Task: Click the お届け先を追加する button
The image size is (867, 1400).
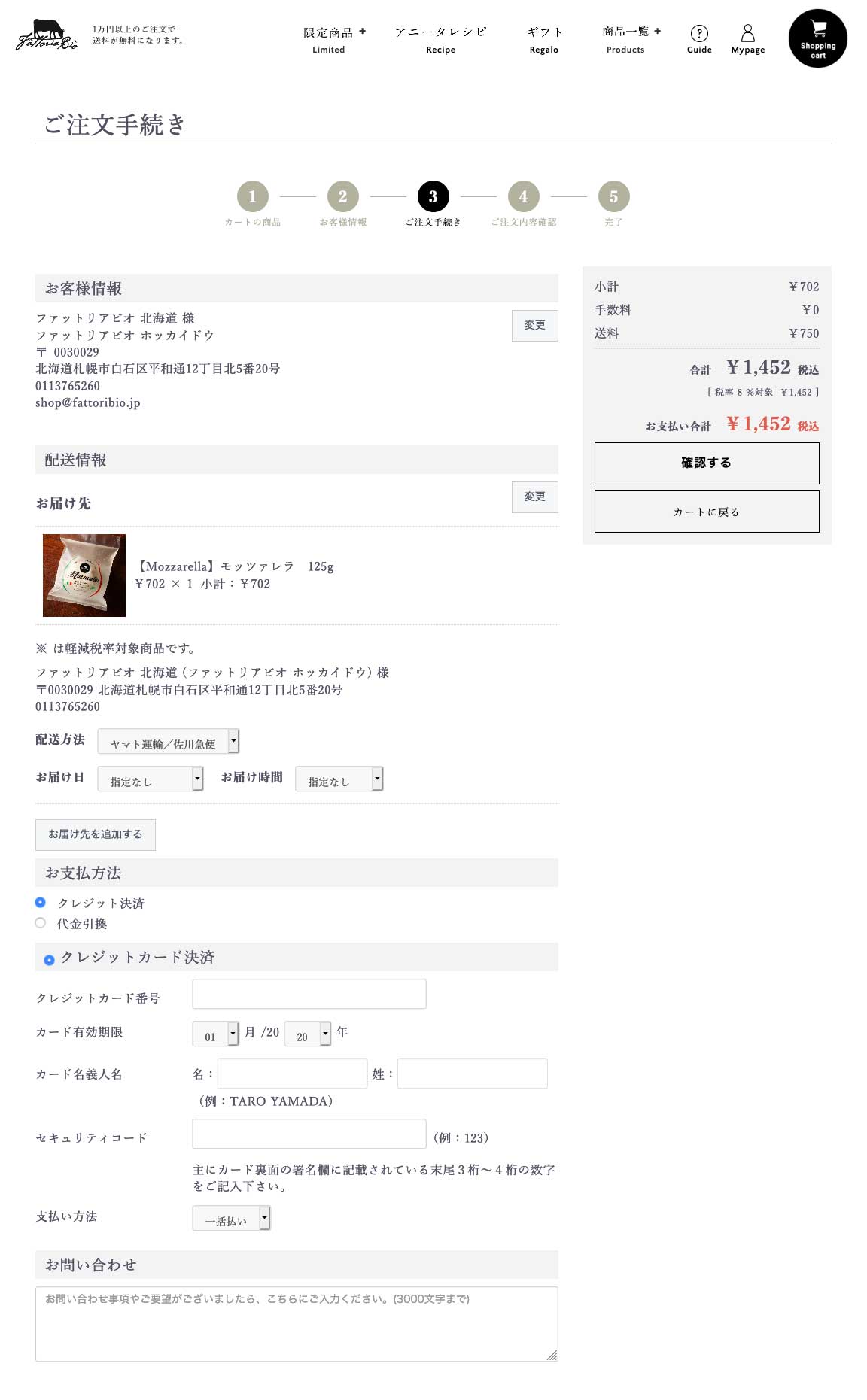Action: tap(96, 835)
